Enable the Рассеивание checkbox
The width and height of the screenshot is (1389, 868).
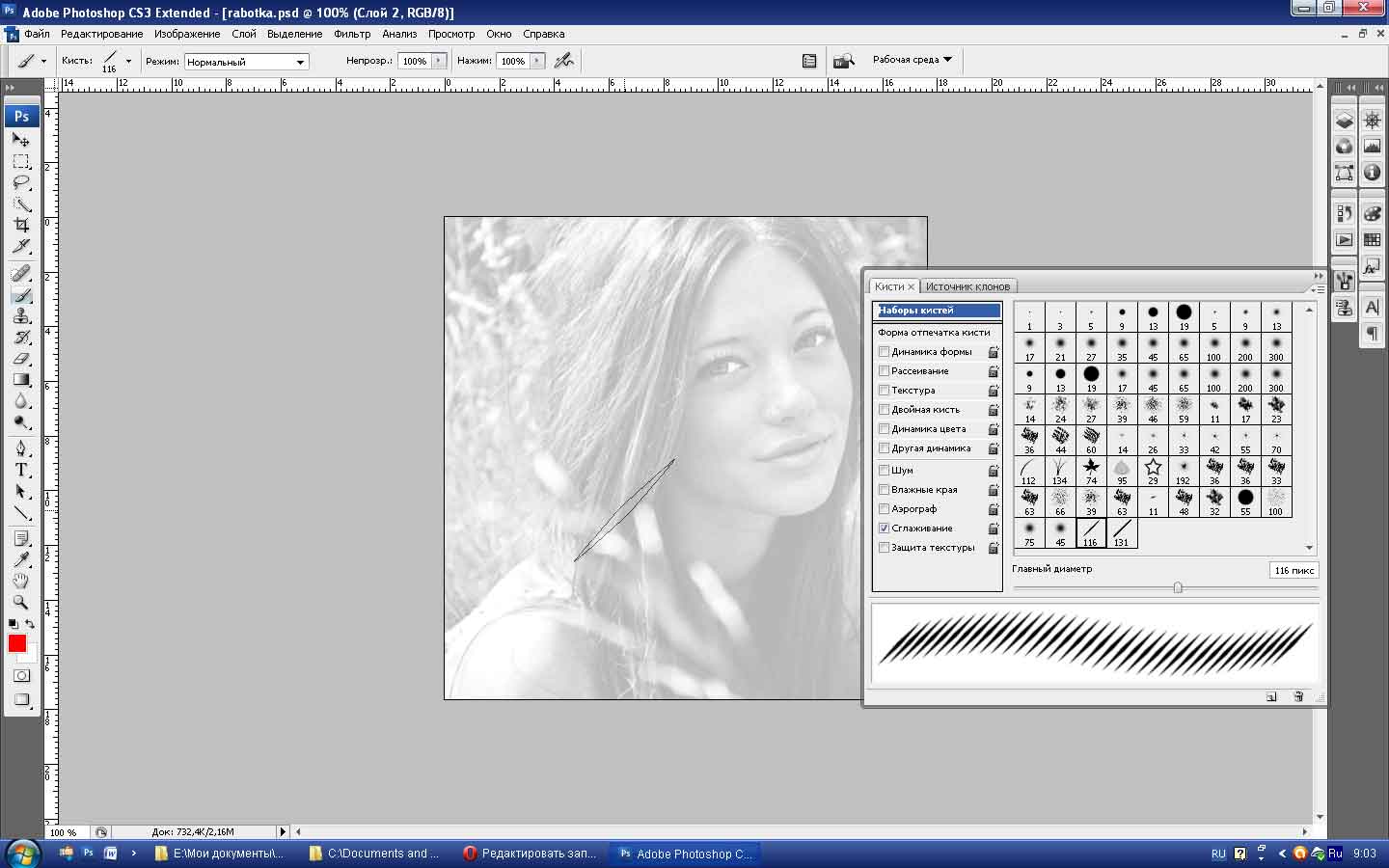click(x=884, y=371)
